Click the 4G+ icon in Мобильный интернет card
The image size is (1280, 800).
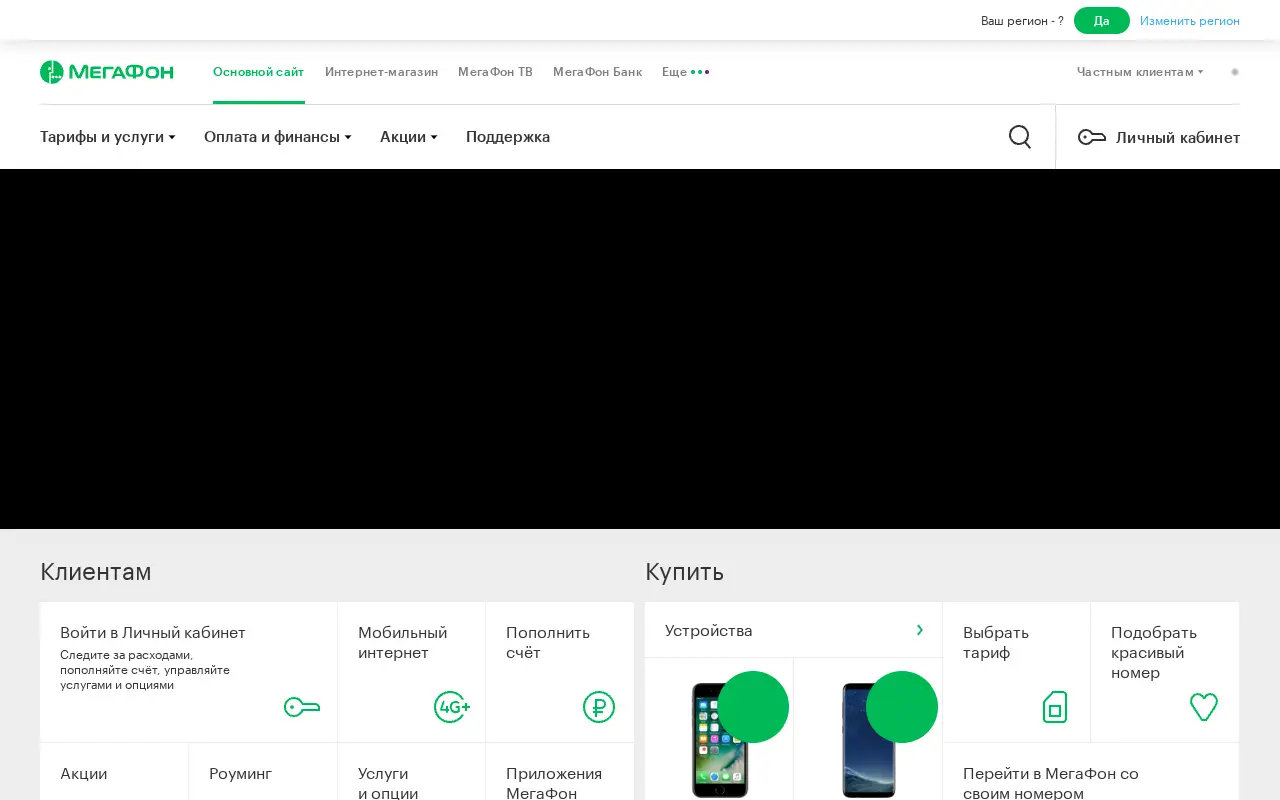point(452,707)
